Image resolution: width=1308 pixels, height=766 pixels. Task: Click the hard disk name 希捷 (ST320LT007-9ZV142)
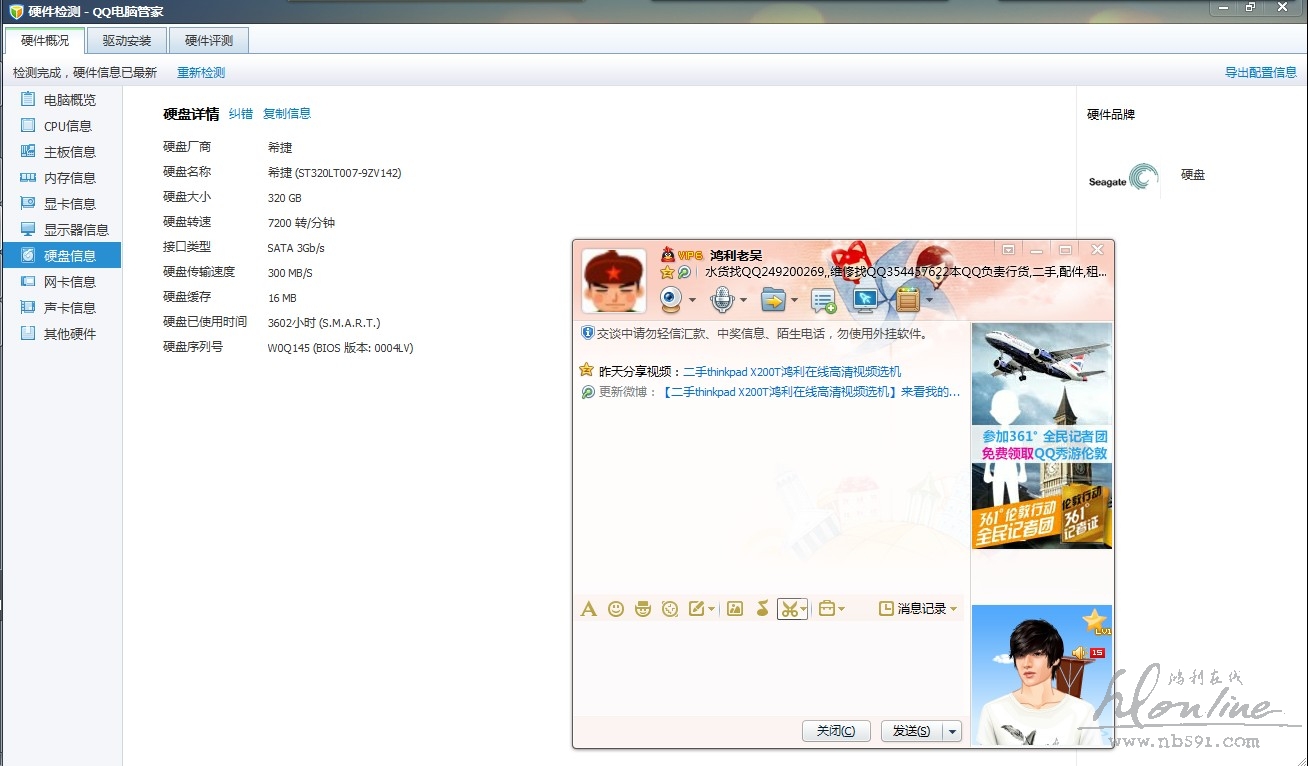tap(334, 173)
